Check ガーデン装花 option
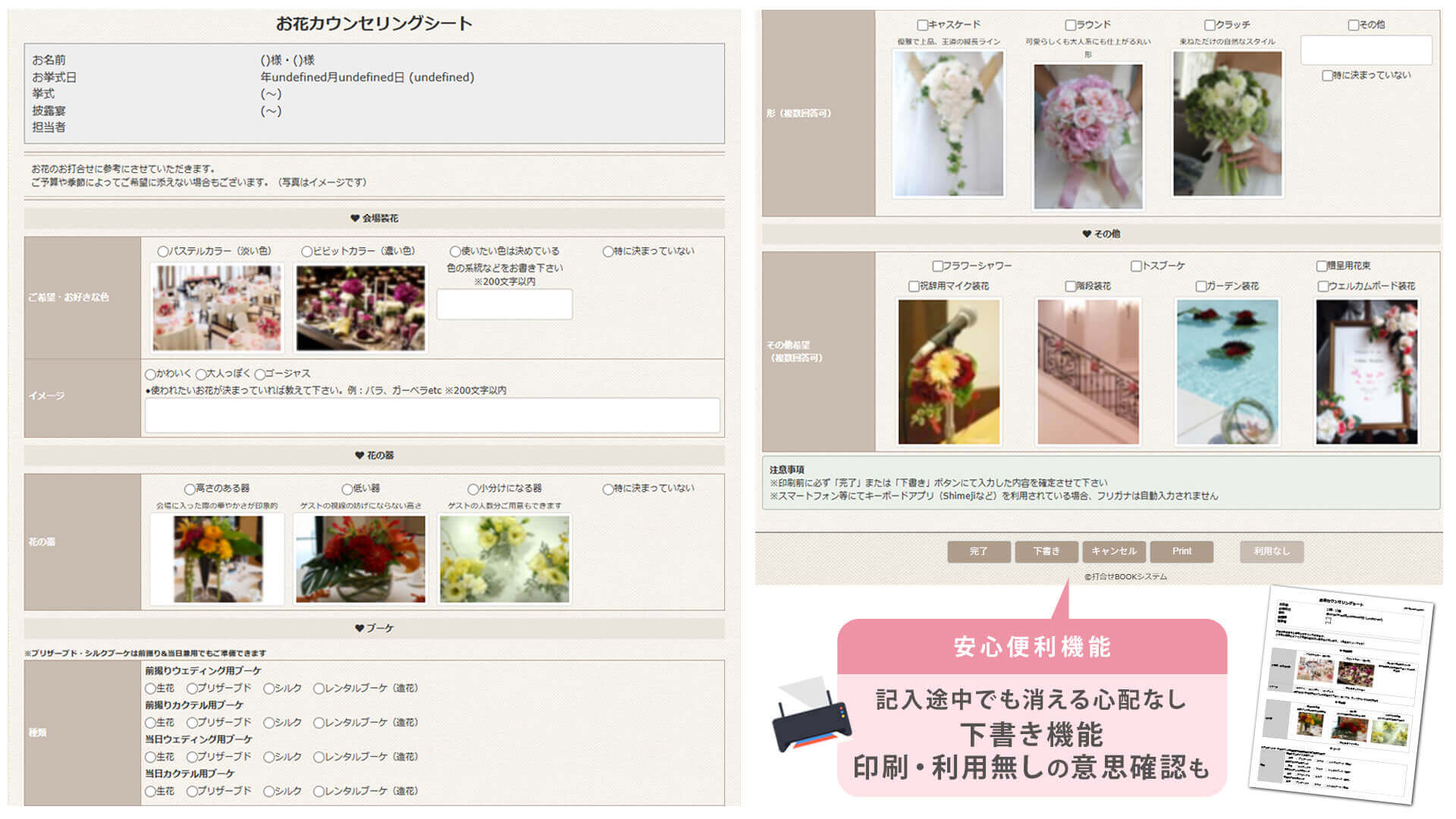 pyautogui.click(x=1201, y=287)
